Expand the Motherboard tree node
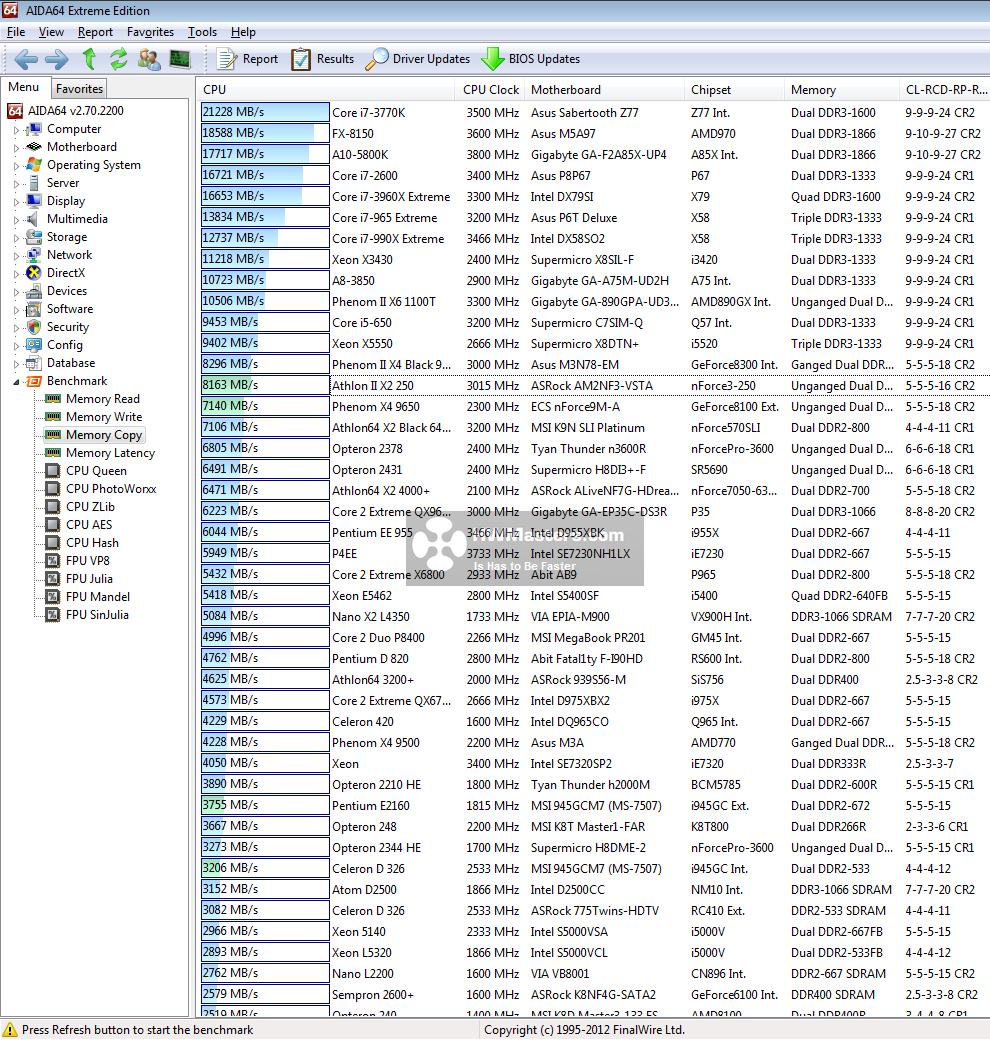The width and height of the screenshot is (990, 1040). [x=17, y=148]
